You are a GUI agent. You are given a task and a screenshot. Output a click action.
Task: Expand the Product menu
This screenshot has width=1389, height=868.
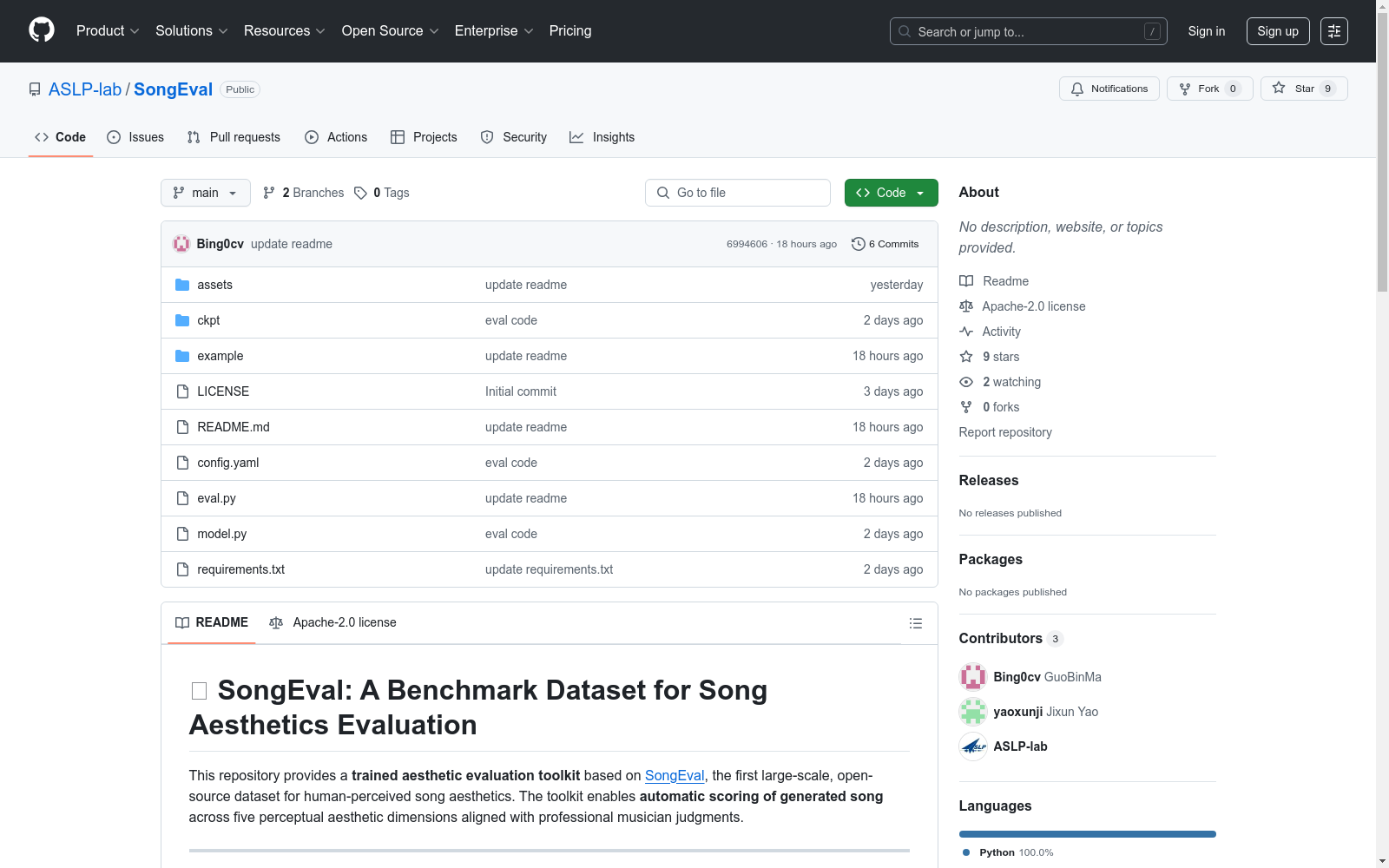(108, 31)
